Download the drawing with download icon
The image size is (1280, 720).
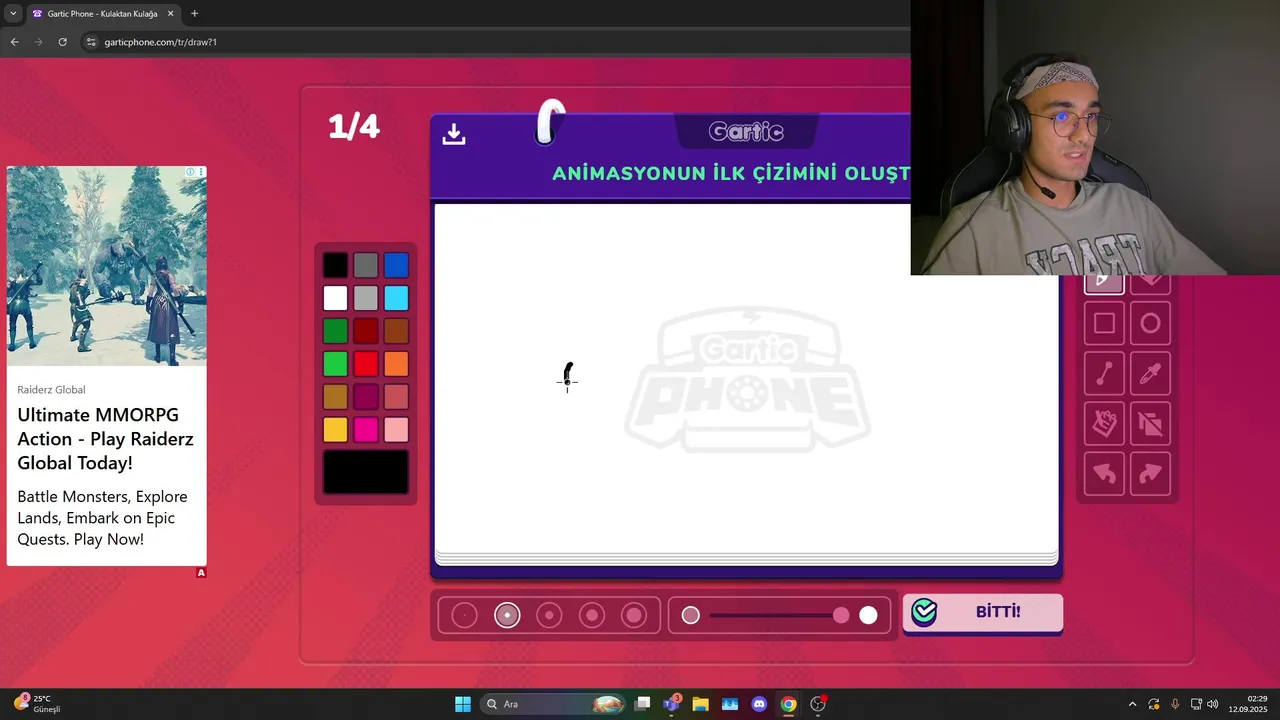(454, 134)
